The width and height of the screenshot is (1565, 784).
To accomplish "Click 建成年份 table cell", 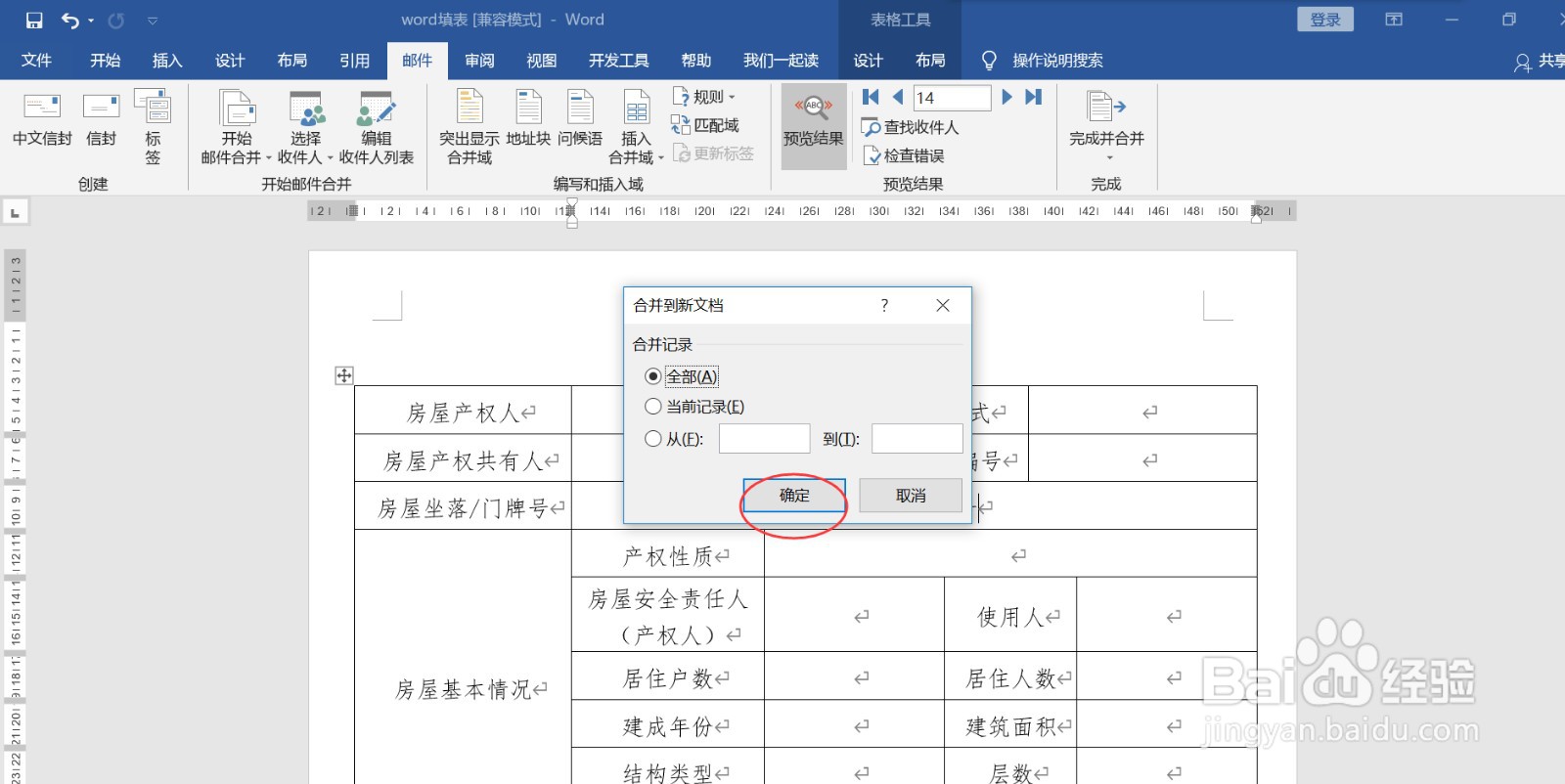I will (x=668, y=725).
